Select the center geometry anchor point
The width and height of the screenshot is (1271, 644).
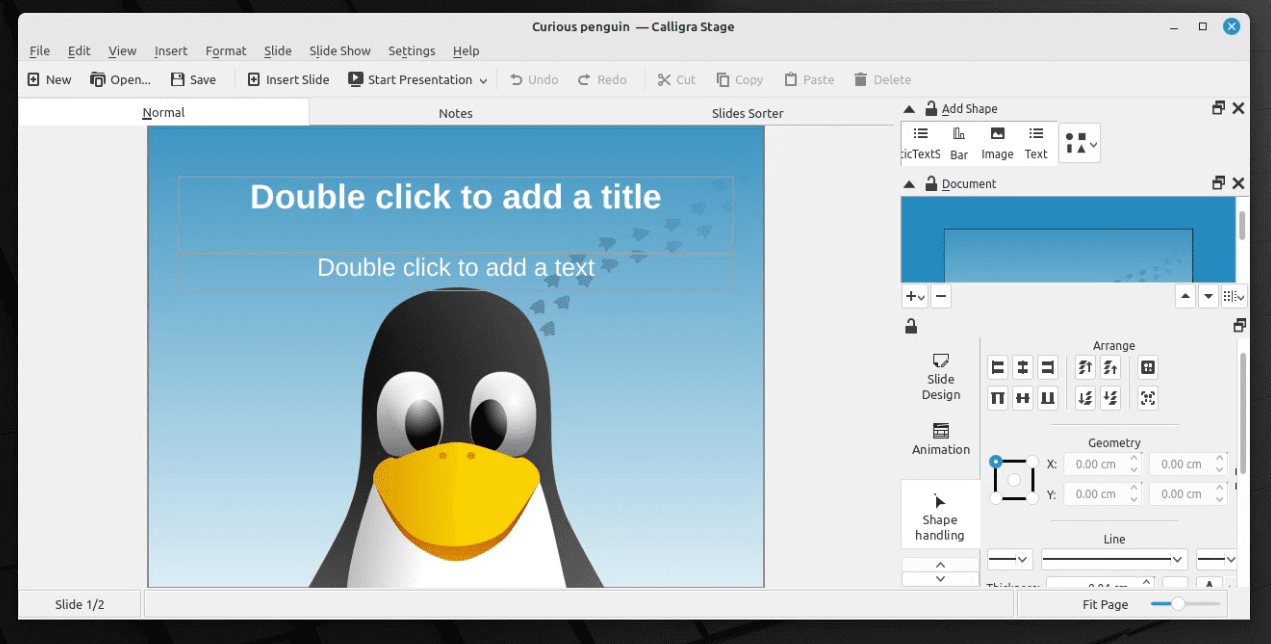pos(1014,480)
